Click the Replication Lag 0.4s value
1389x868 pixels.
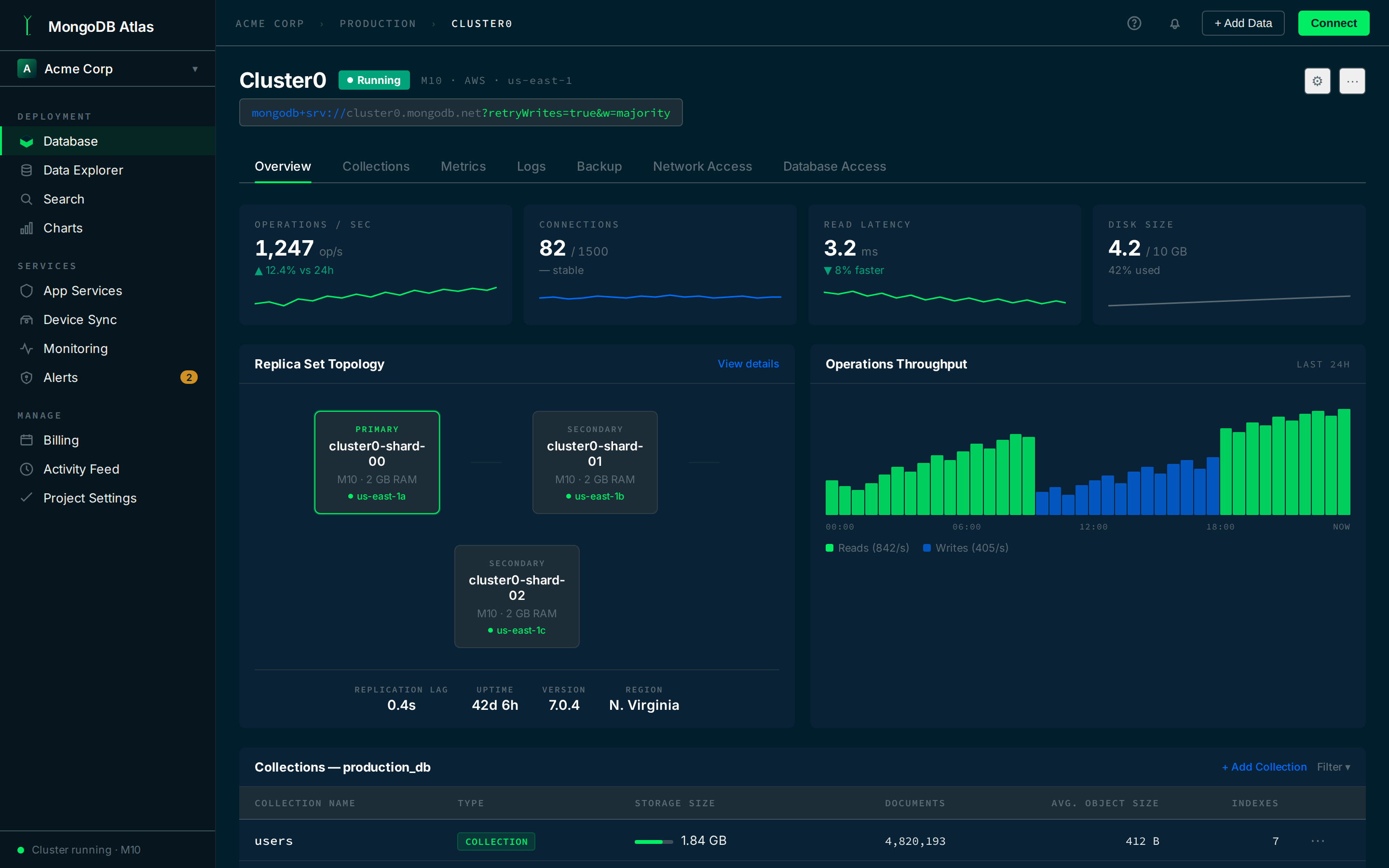(x=401, y=705)
